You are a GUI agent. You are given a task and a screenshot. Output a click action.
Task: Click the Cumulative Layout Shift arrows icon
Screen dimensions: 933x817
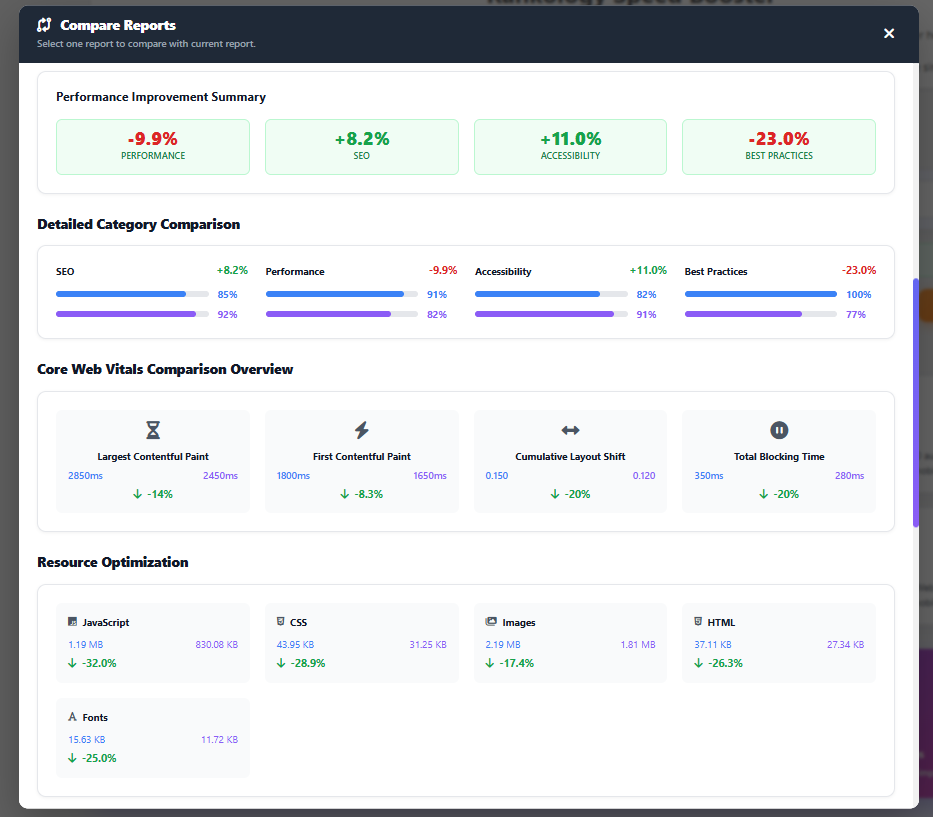point(570,430)
